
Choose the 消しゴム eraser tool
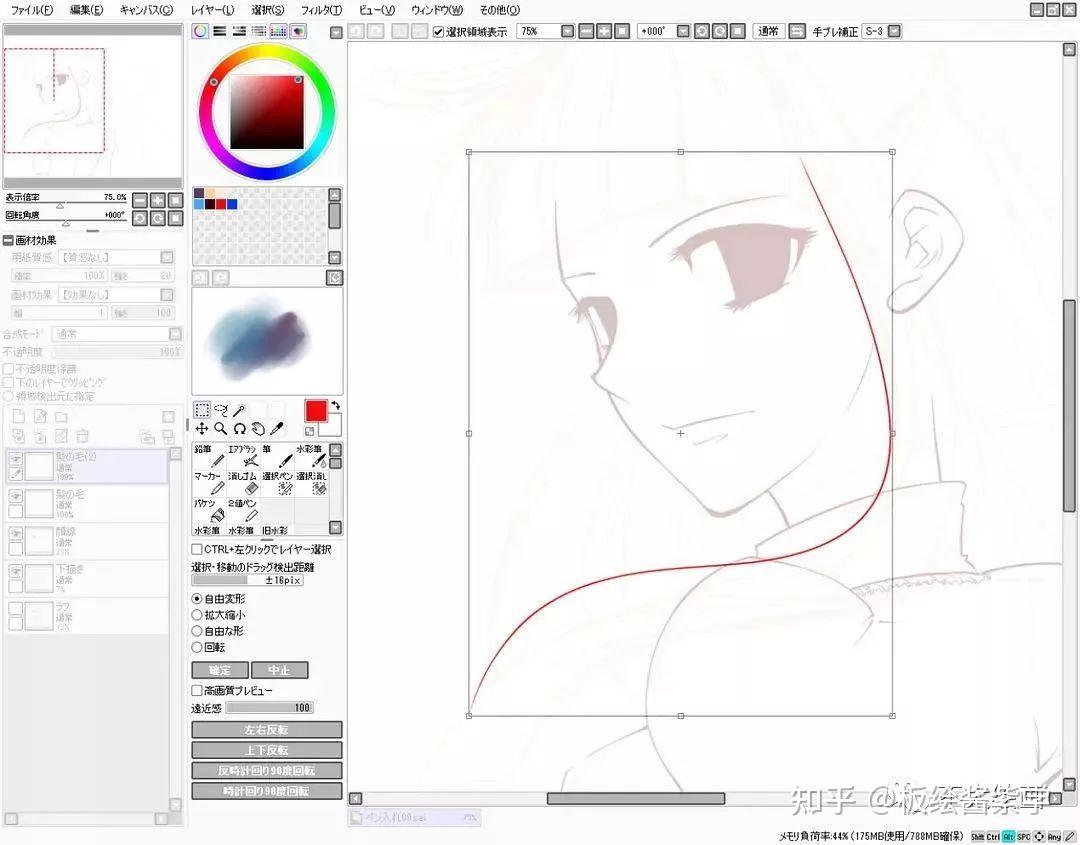pos(243,483)
